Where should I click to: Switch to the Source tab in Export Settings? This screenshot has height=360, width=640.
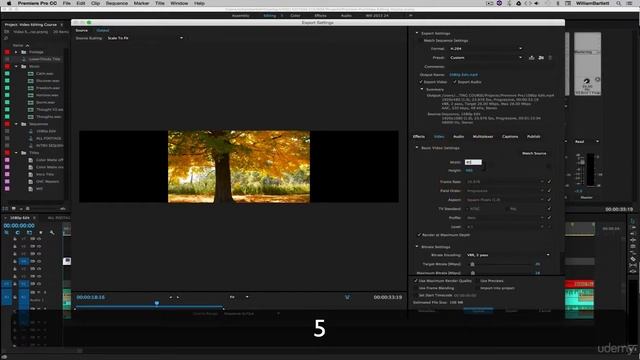click(82, 30)
